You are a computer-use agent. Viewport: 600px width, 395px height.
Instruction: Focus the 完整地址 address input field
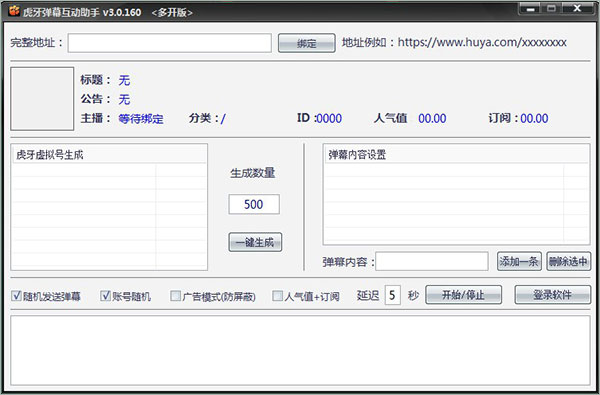(170, 43)
